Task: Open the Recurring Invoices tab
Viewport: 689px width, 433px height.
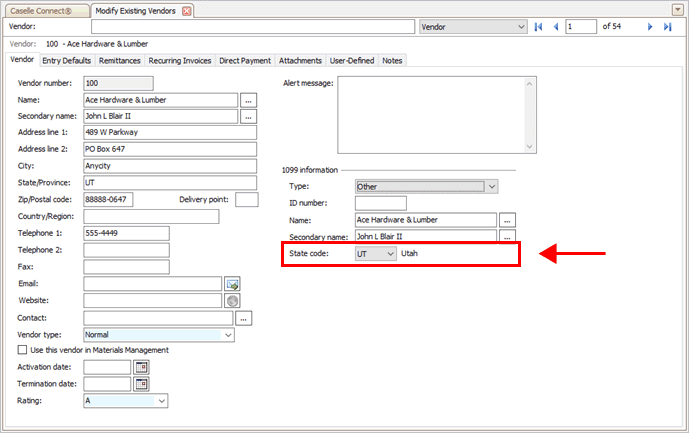Action: click(180, 61)
